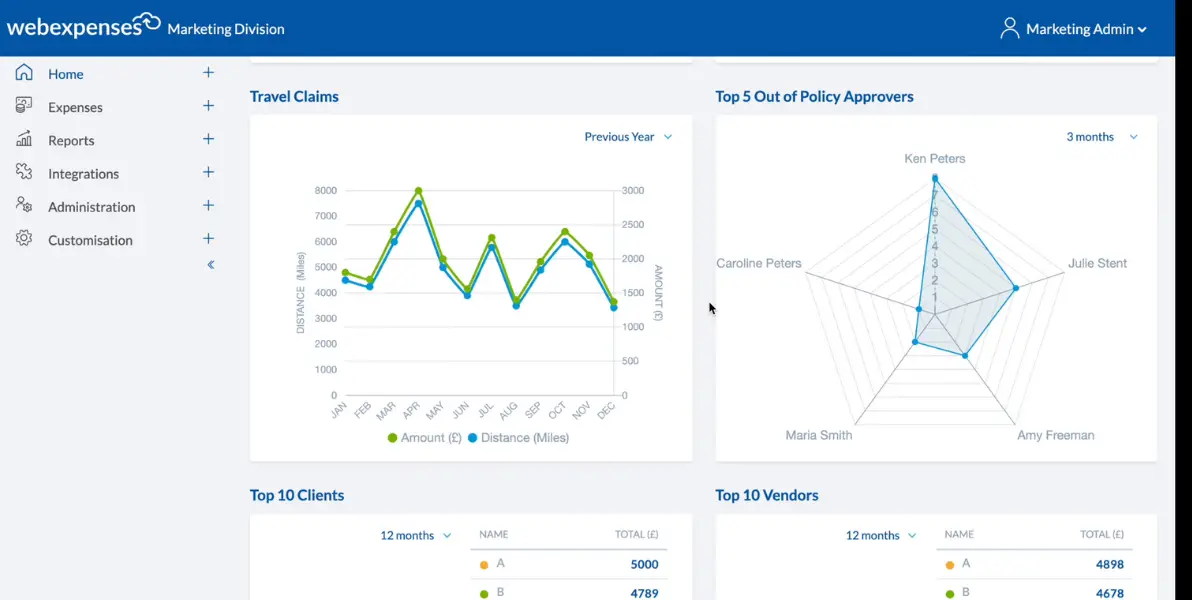The image size is (1200, 600).
Task: Open the 3 months period dropdown
Action: point(1101,137)
